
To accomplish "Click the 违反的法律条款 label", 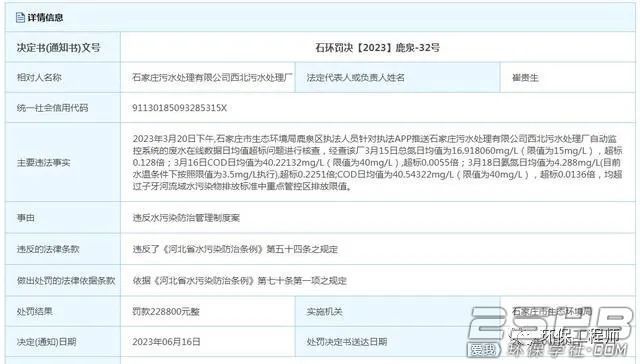I will [x=48, y=249].
